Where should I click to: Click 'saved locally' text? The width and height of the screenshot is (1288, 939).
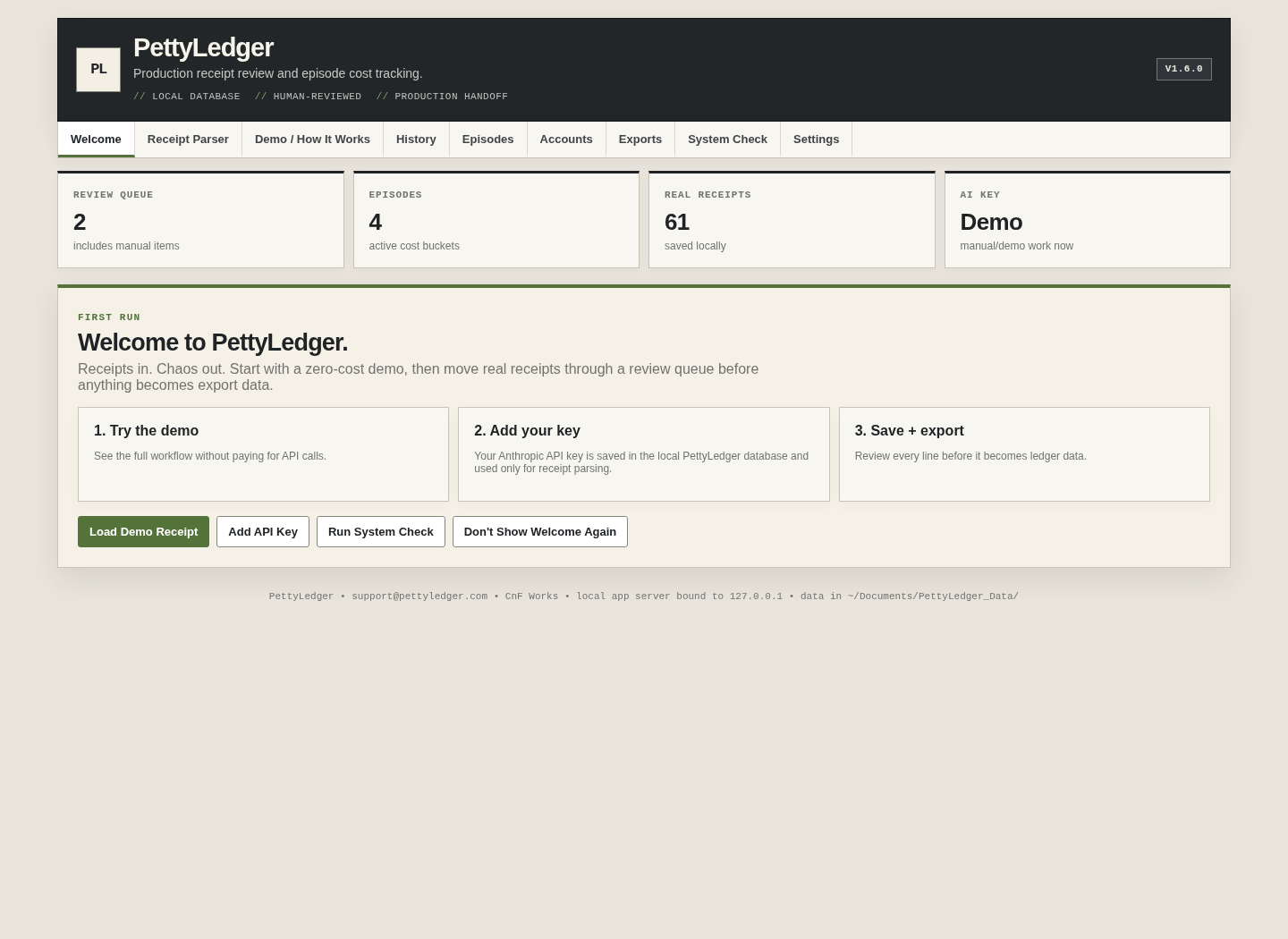[695, 246]
